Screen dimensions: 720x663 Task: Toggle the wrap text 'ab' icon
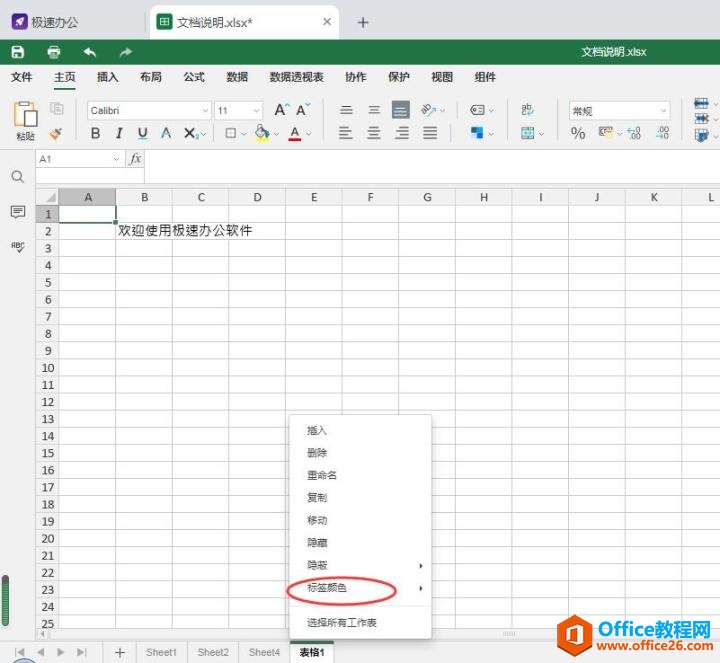click(x=527, y=109)
